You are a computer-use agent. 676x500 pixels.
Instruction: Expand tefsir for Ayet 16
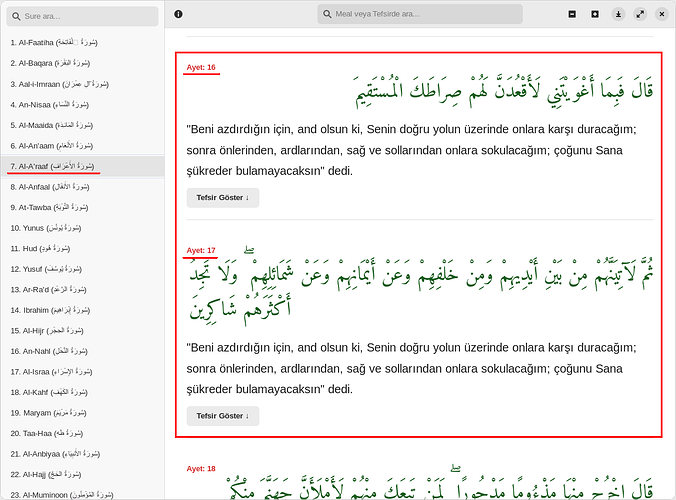[x=222, y=198]
